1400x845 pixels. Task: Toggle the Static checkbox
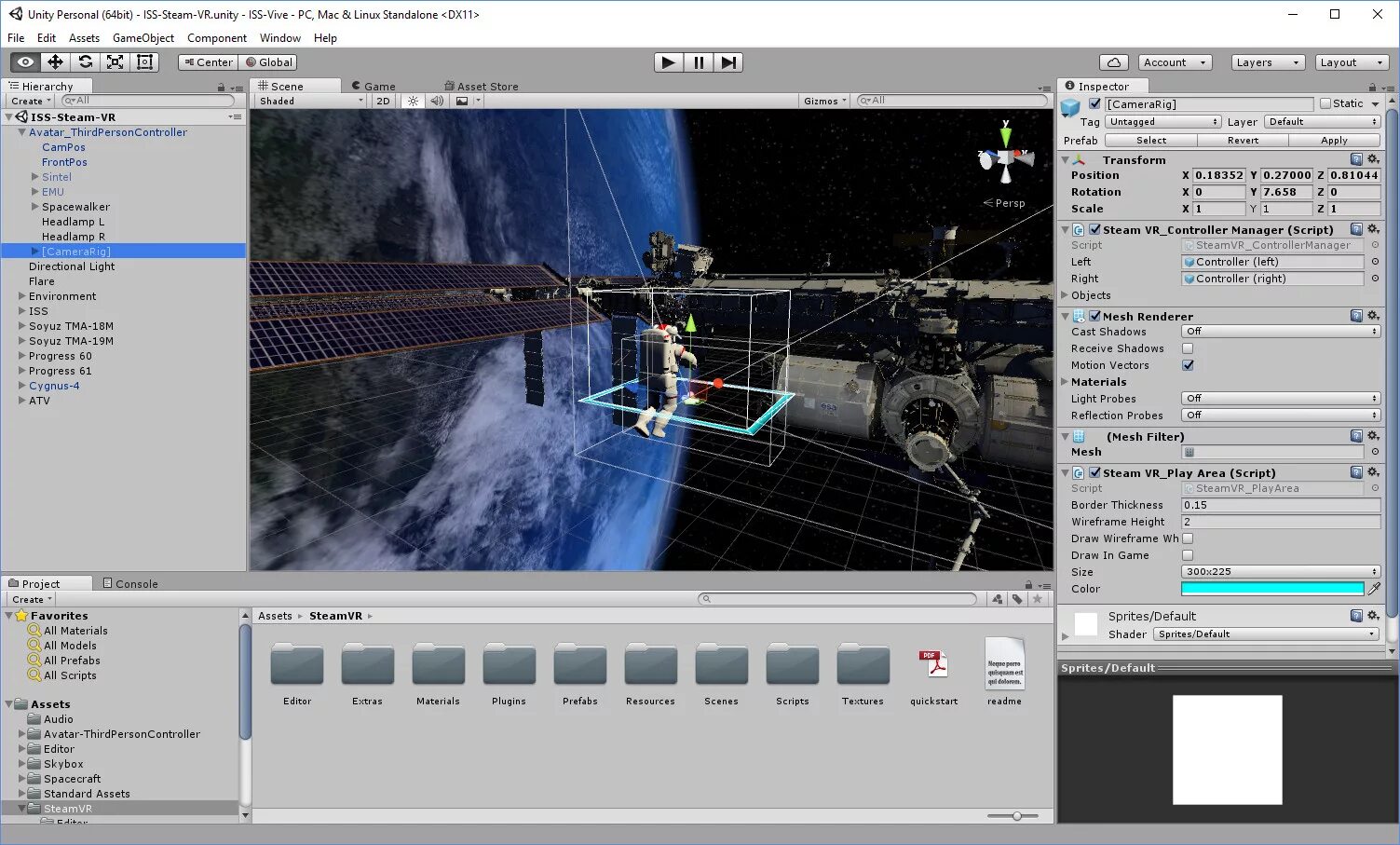[1325, 103]
